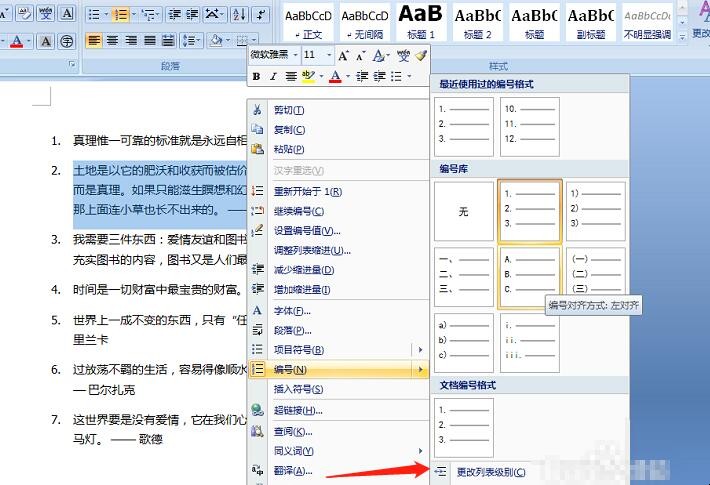Toggle the numbering list button in ribbon
The height and width of the screenshot is (485, 710).
click(x=119, y=15)
